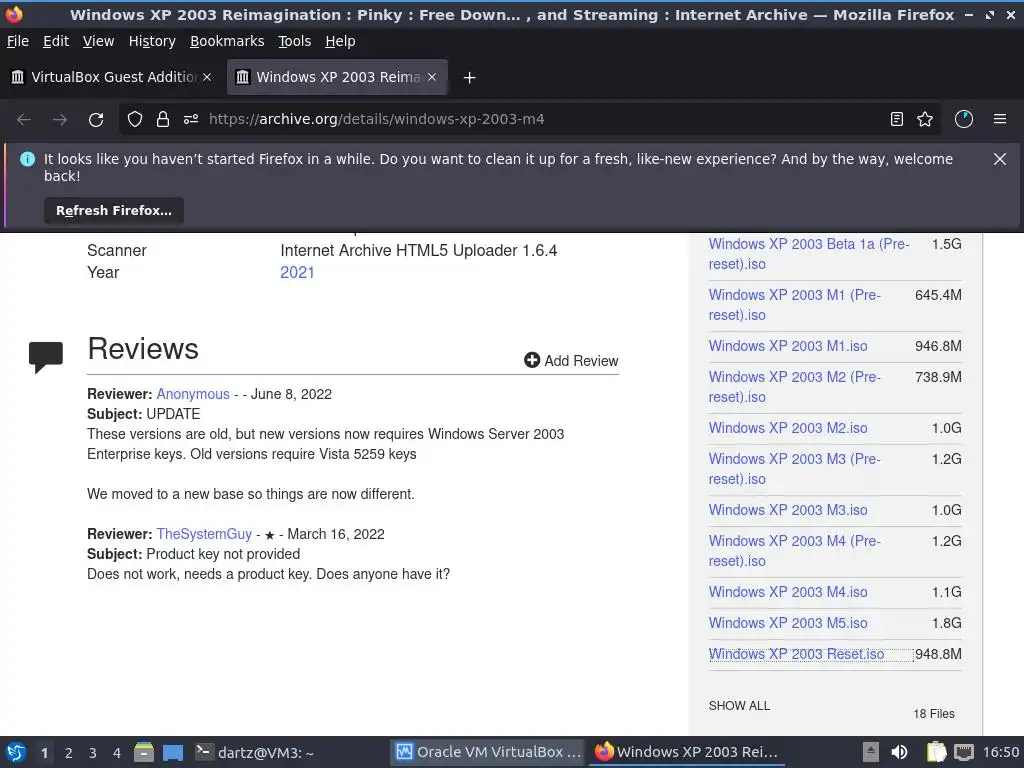Download Windows XP 2003 M2 (Pre-reset).iso
Screen dimensions: 1024x768
pos(794,387)
